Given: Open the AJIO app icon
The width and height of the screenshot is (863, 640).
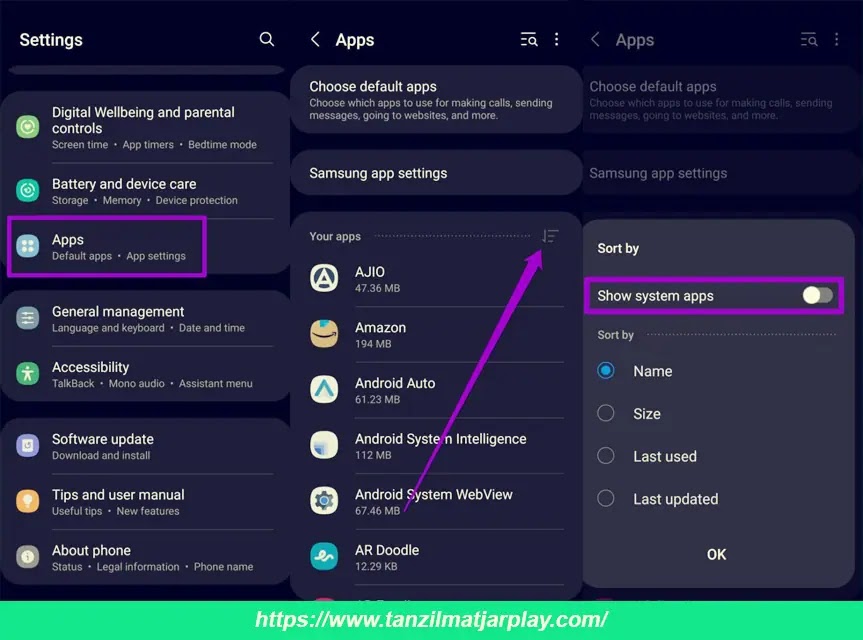Looking at the screenshot, I should coord(324,278).
